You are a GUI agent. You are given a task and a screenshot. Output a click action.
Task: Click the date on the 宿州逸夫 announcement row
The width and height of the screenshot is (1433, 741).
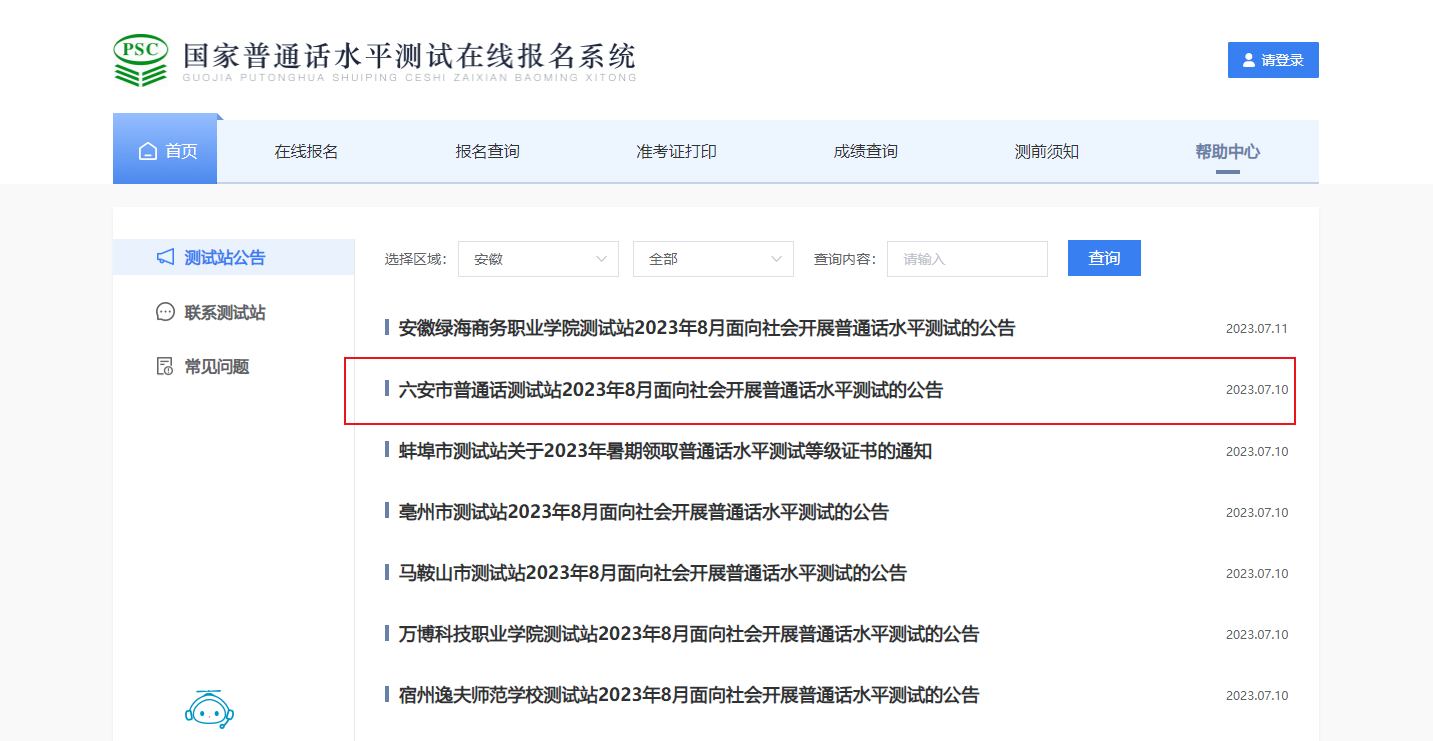click(x=1257, y=696)
